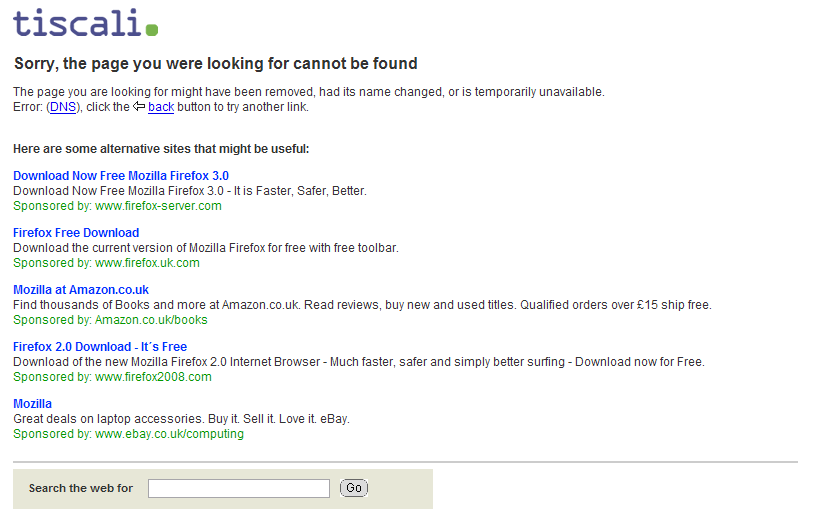Viewport: 813px width, 528px height.
Task: Open the Mozilla at Amazon.co.uk link
Action: pos(81,290)
